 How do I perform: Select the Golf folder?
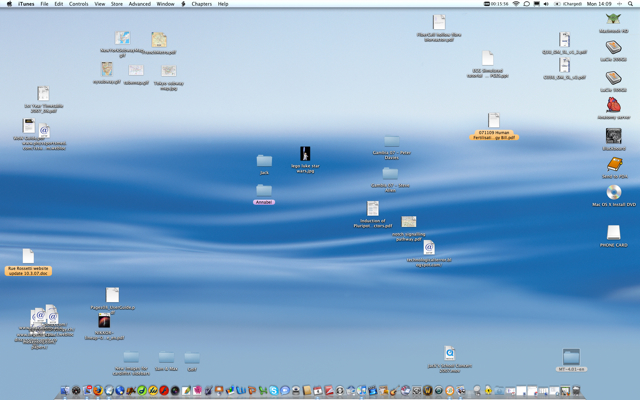[192, 358]
